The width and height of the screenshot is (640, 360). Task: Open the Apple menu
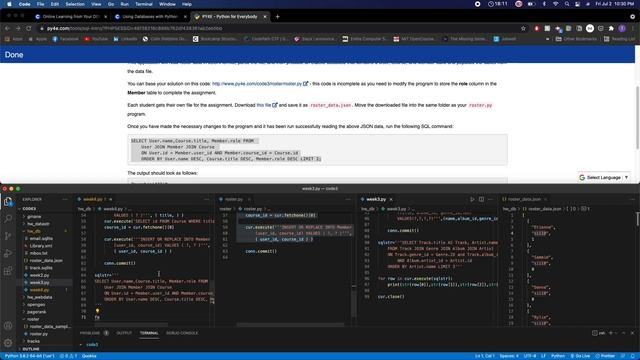pos(9,4)
